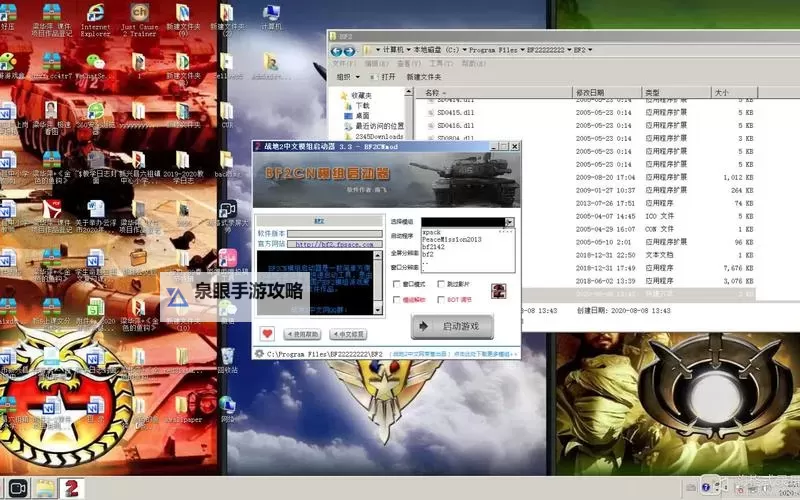This screenshot has width=800, height=500.
Task: Open the 文件(F) menu in Explorer
Action: click(344, 63)
